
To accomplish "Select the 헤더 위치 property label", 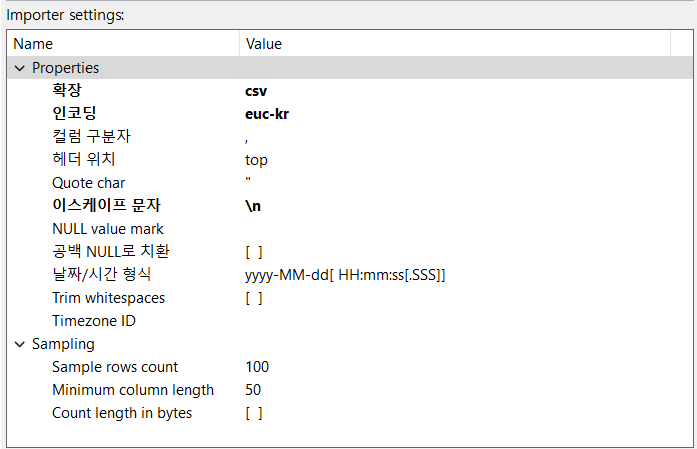I will (x=84, y=159).
